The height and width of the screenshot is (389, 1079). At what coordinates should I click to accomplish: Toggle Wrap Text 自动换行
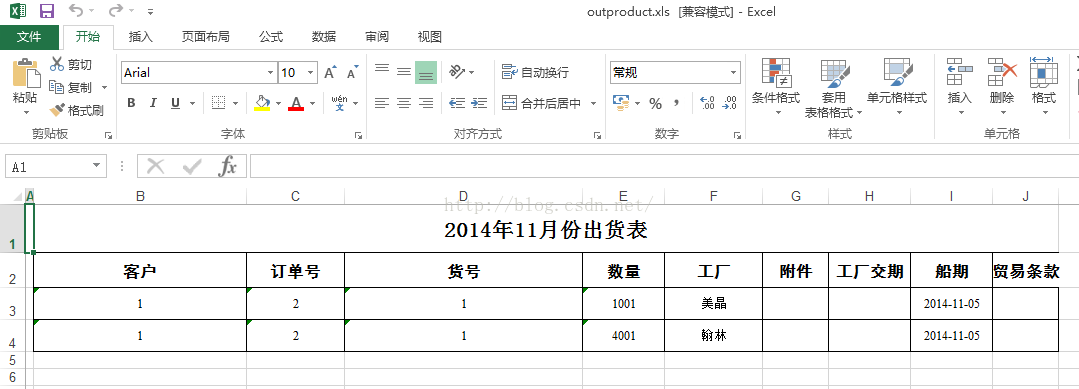click(x=535, y=72)
